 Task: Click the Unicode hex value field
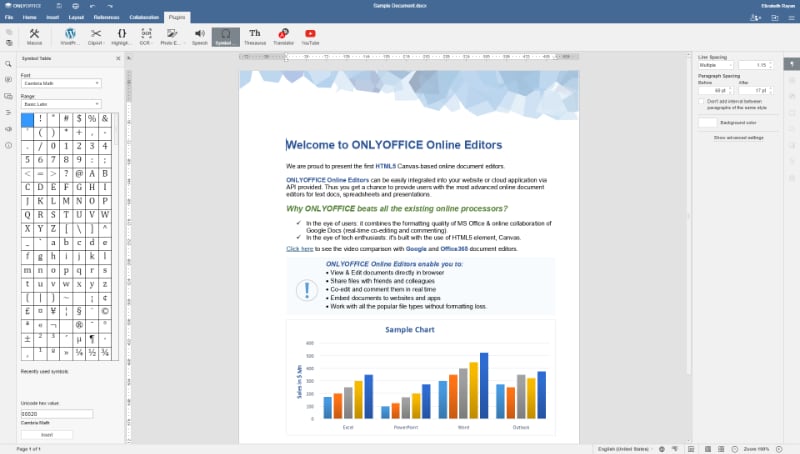pyautogui.click(x=57, y=414)
